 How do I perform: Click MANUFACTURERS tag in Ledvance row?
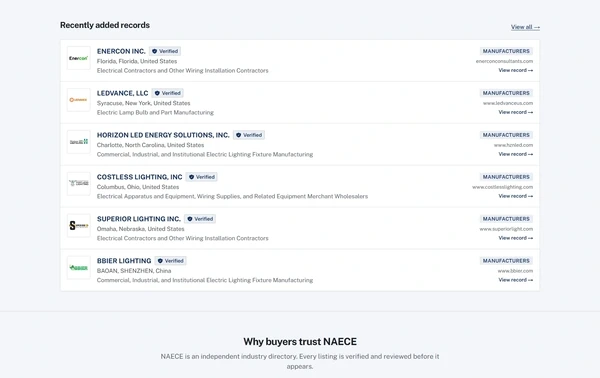[x=506, y=93]
